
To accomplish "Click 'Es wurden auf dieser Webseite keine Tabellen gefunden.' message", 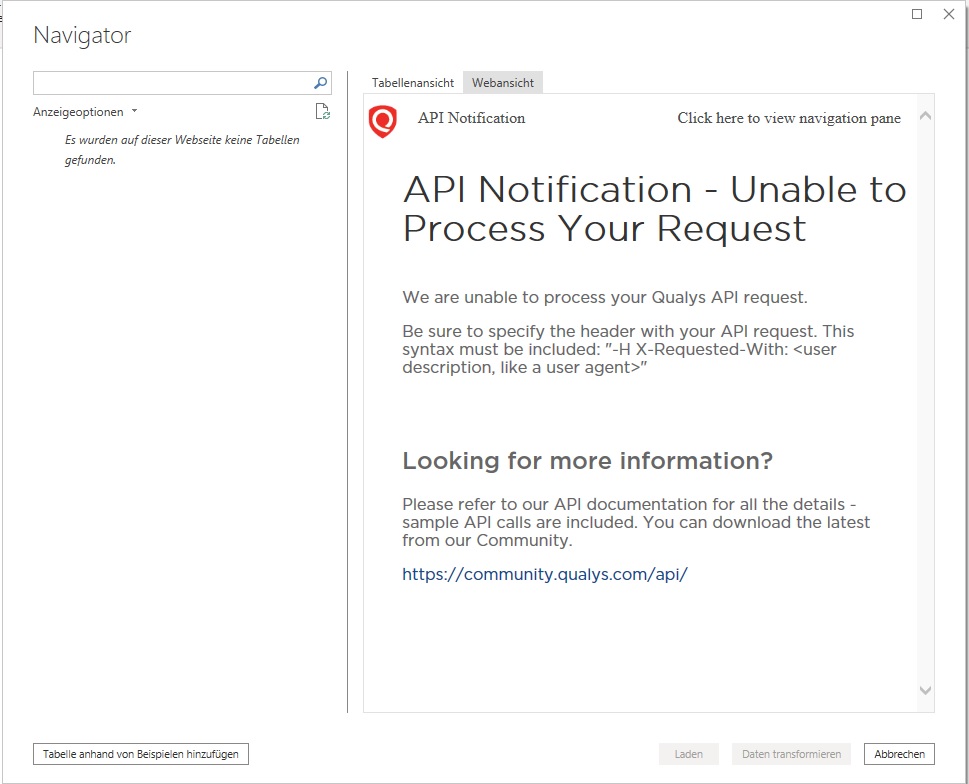I will [x=182, y=150].
